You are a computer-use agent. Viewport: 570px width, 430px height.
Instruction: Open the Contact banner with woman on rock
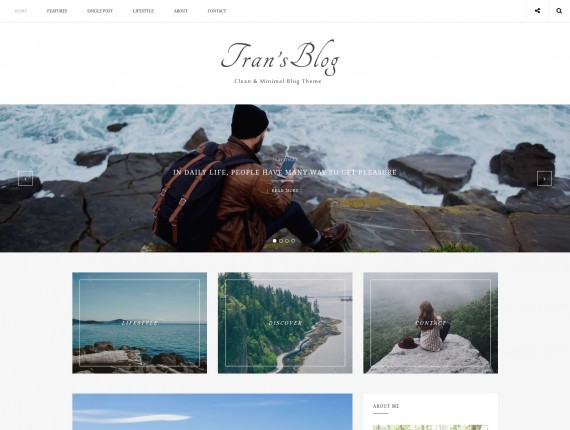[x=430, y=323]
